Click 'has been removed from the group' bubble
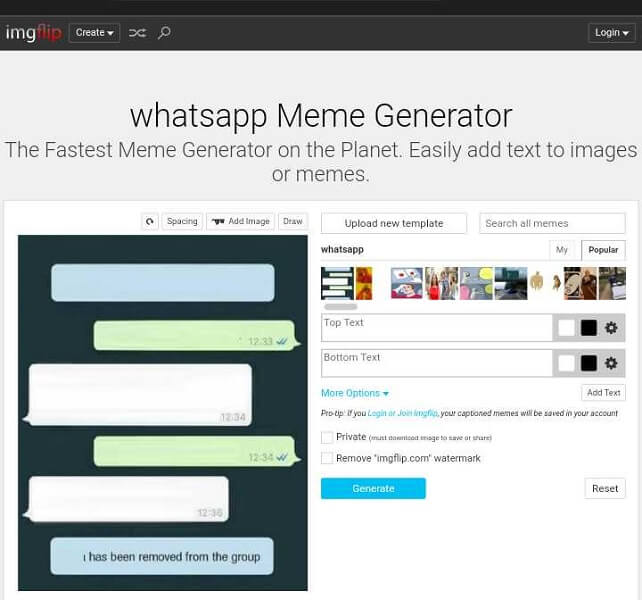The image size is (642, 600). pyautogui.click(x=162, y=556)
